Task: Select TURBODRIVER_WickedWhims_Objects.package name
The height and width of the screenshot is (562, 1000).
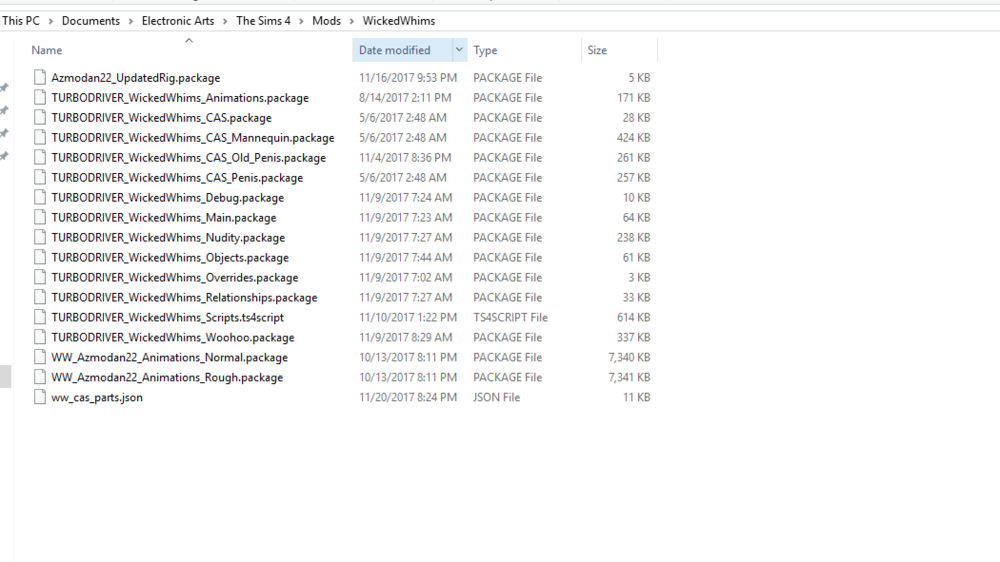Action: point(170,258)
